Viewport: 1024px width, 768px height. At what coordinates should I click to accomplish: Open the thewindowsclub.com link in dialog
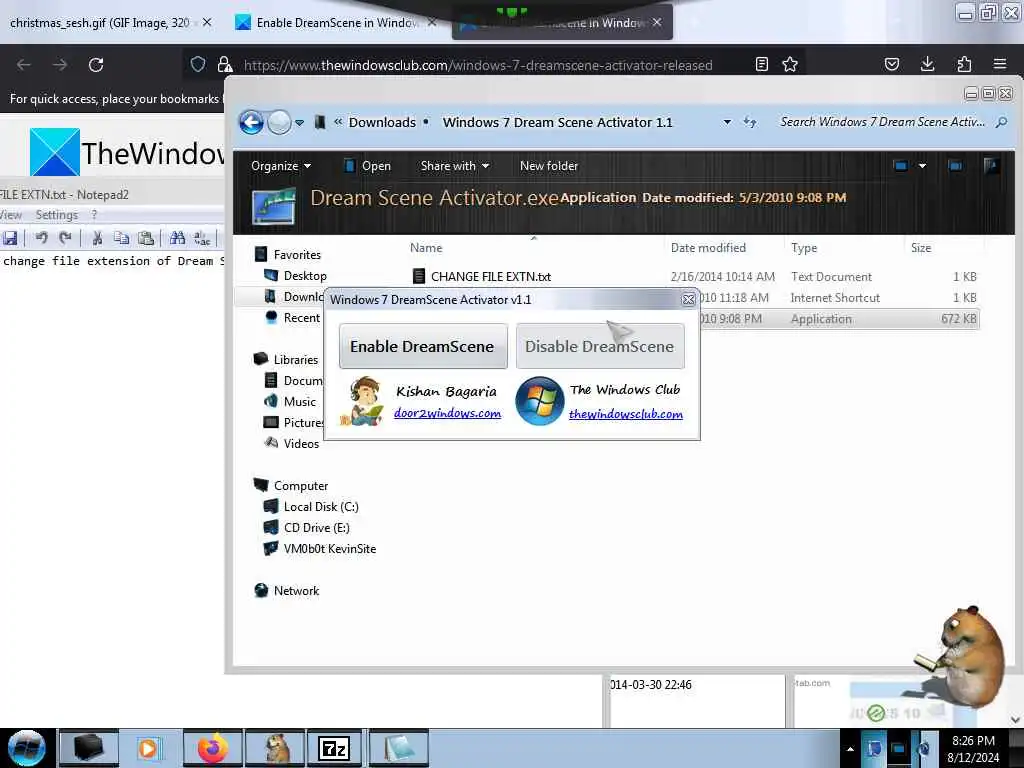tap(626, 414)
